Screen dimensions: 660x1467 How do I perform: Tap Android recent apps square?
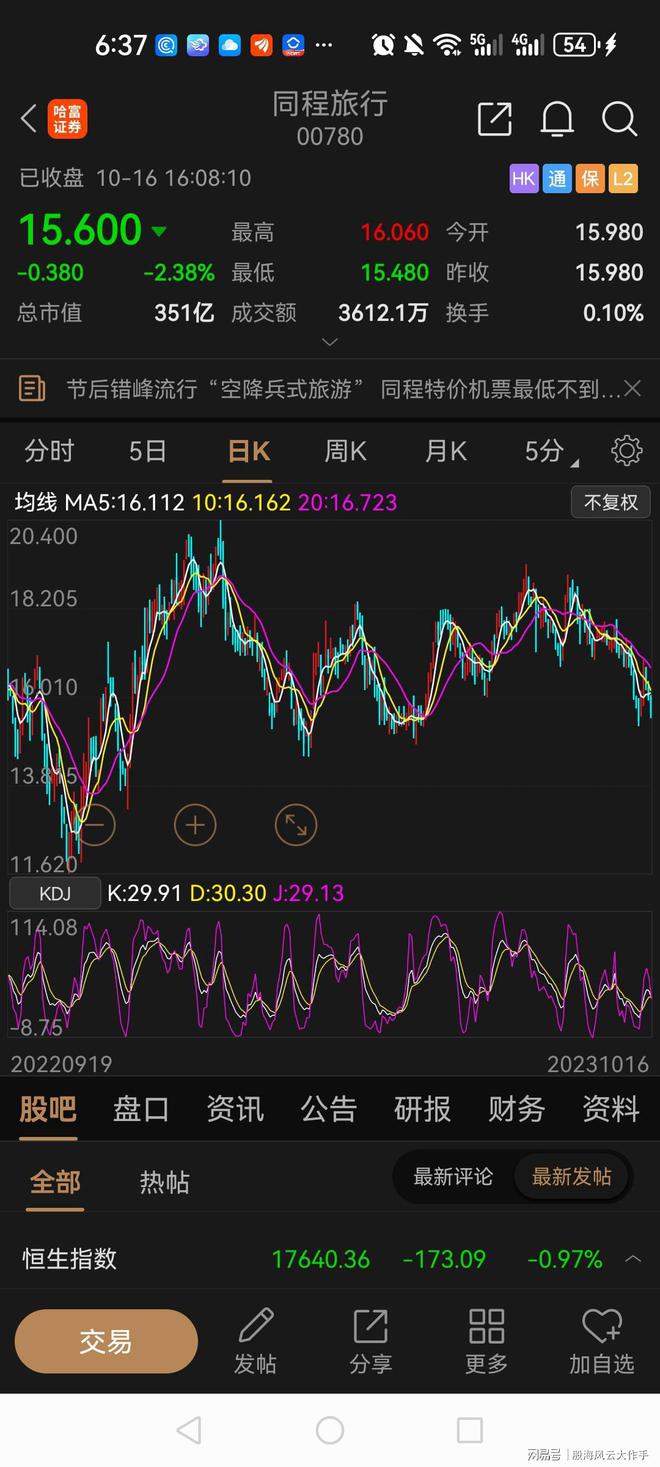(470, 1430)
